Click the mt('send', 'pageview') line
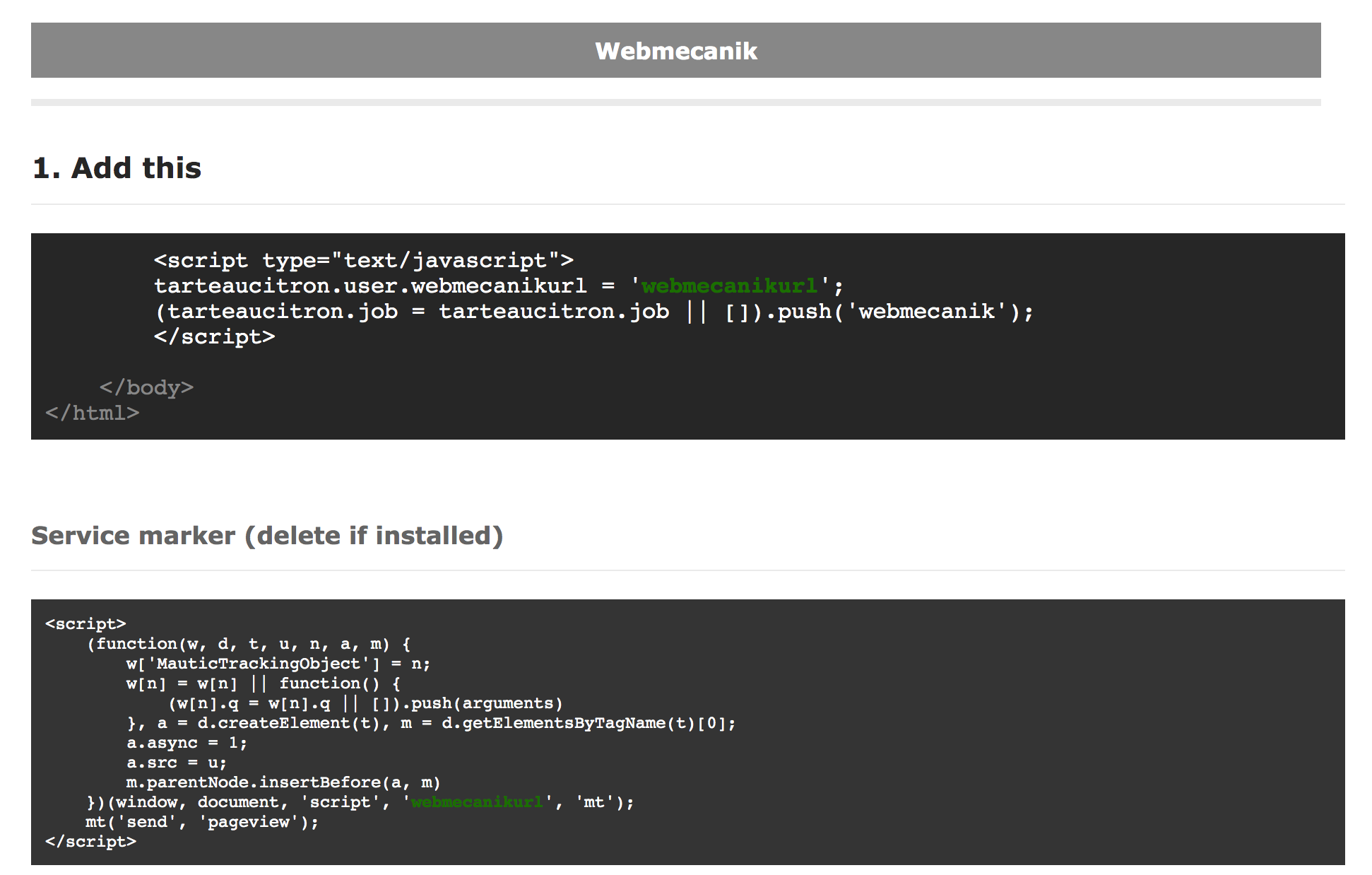The image size is (1372, 875). [202, 821]
